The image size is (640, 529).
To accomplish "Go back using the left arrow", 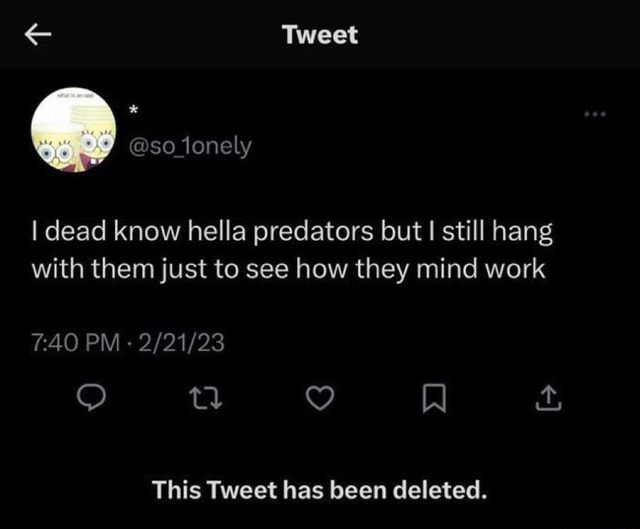I will pos(37,36).
